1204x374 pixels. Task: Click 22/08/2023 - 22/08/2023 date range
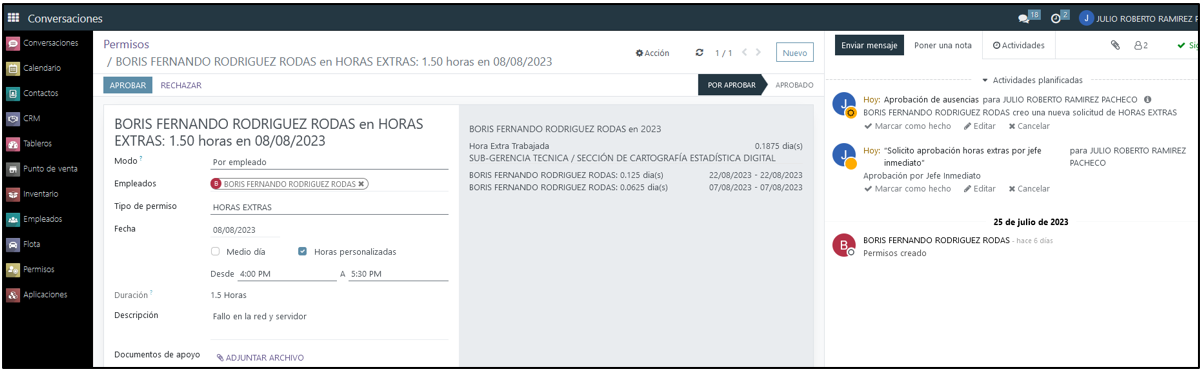pos(755,175)
